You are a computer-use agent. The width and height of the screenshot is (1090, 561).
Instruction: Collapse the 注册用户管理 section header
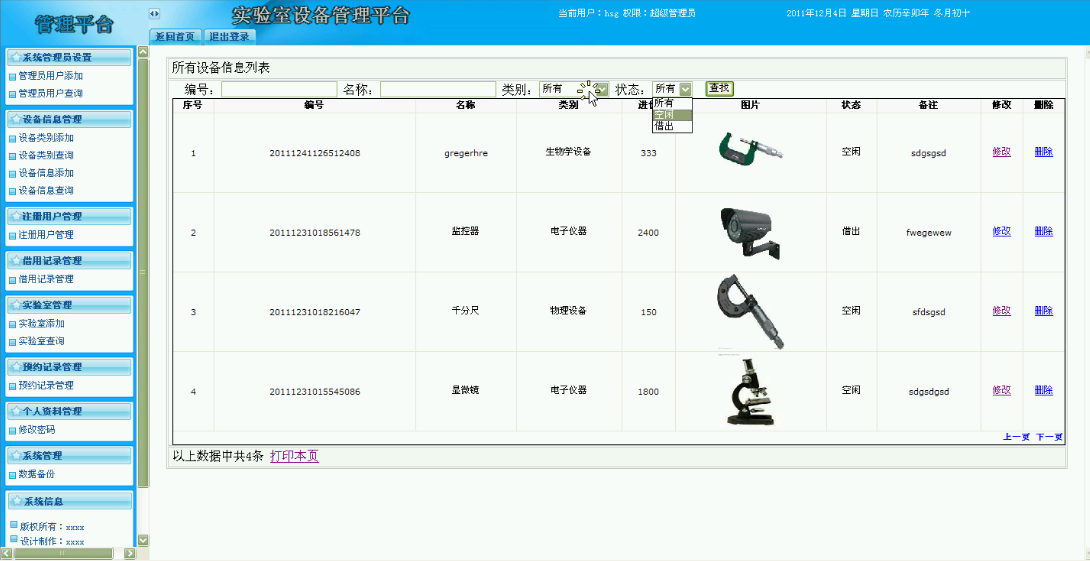coord(69,216)
